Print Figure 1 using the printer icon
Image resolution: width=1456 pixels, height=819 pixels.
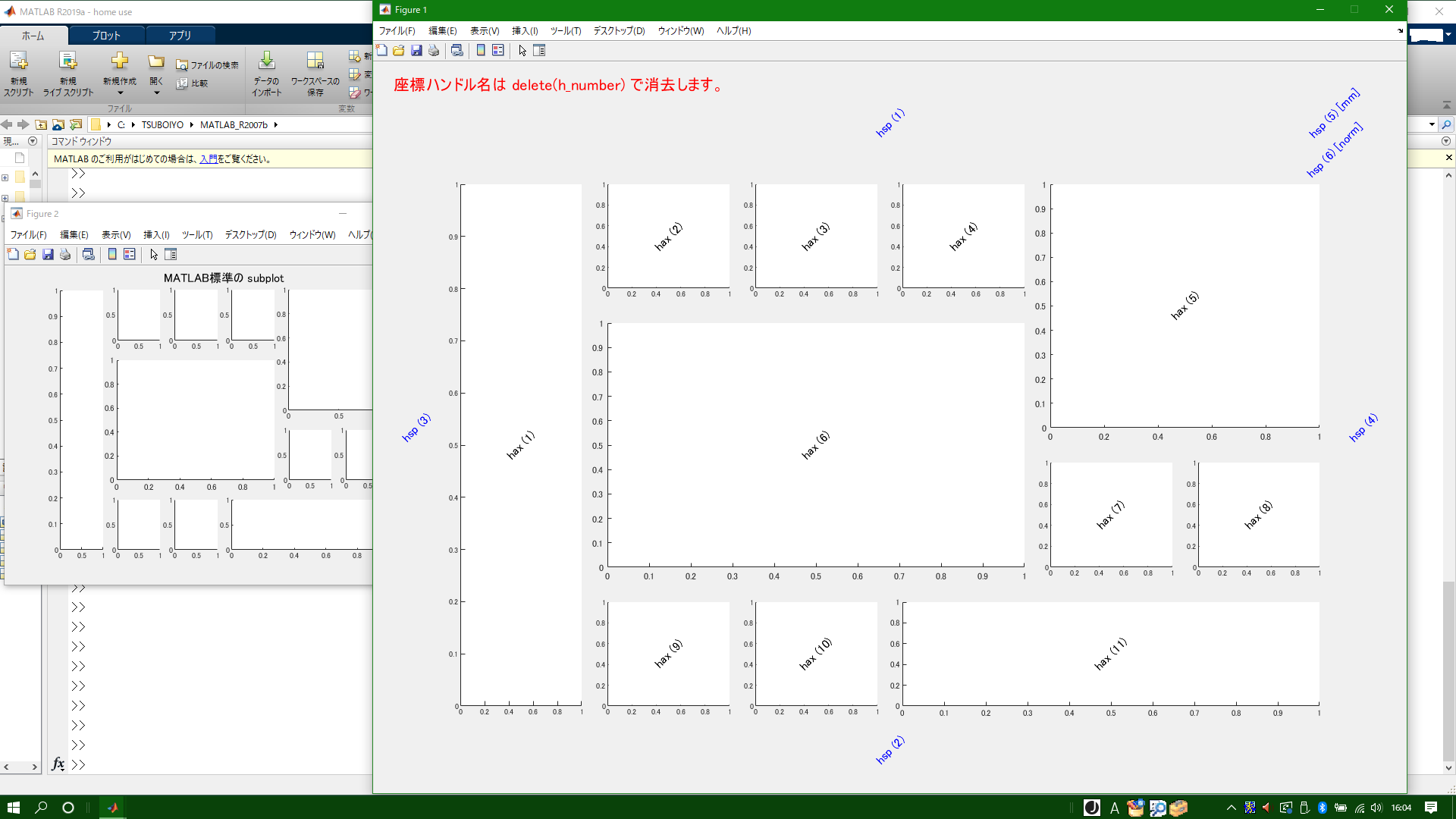[433, 51]
